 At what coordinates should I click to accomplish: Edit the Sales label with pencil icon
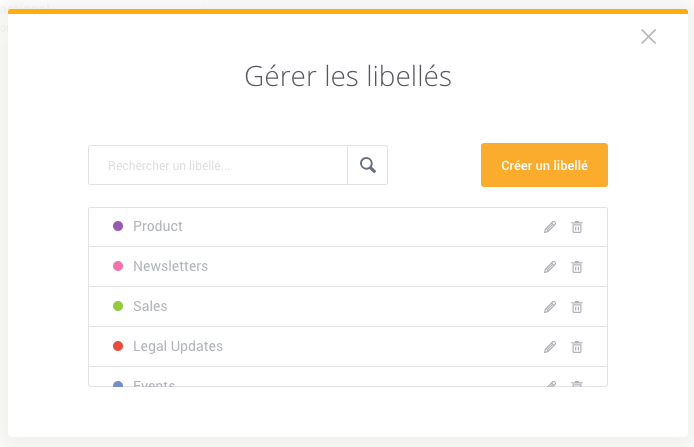coord(550,307)
